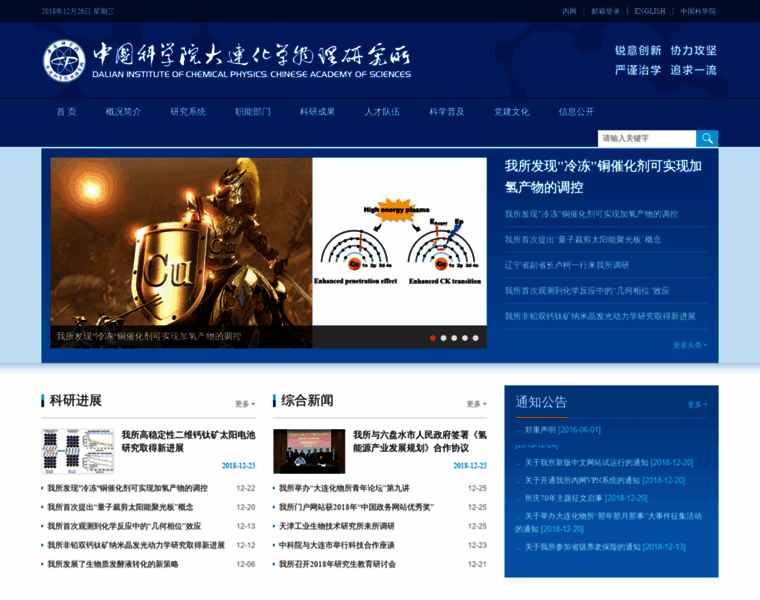Open the 党建文化 navigation menu
Viewport: 760px width, 600px height.
[x=511, y=111]
